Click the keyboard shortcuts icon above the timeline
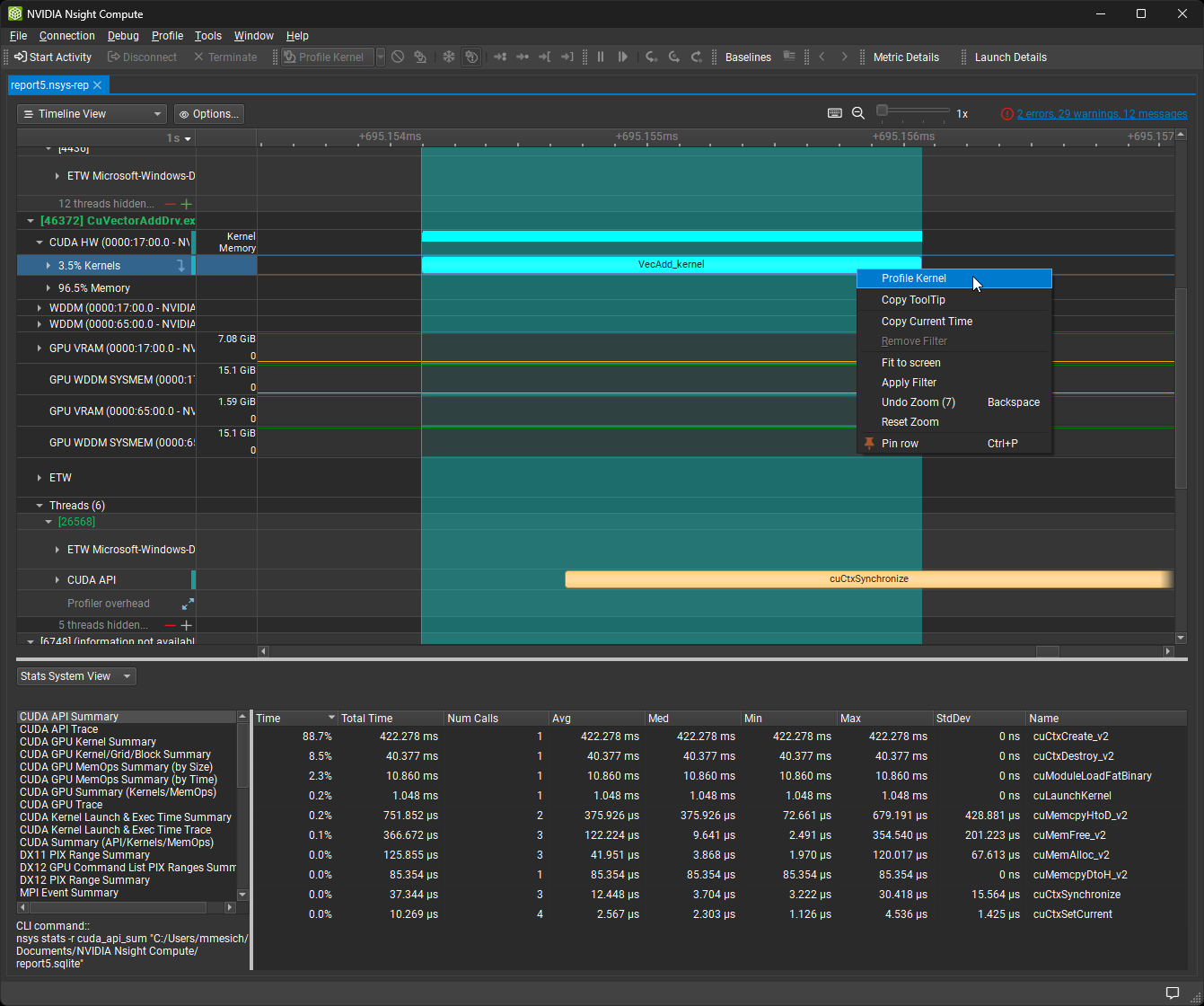 [835, 113]
